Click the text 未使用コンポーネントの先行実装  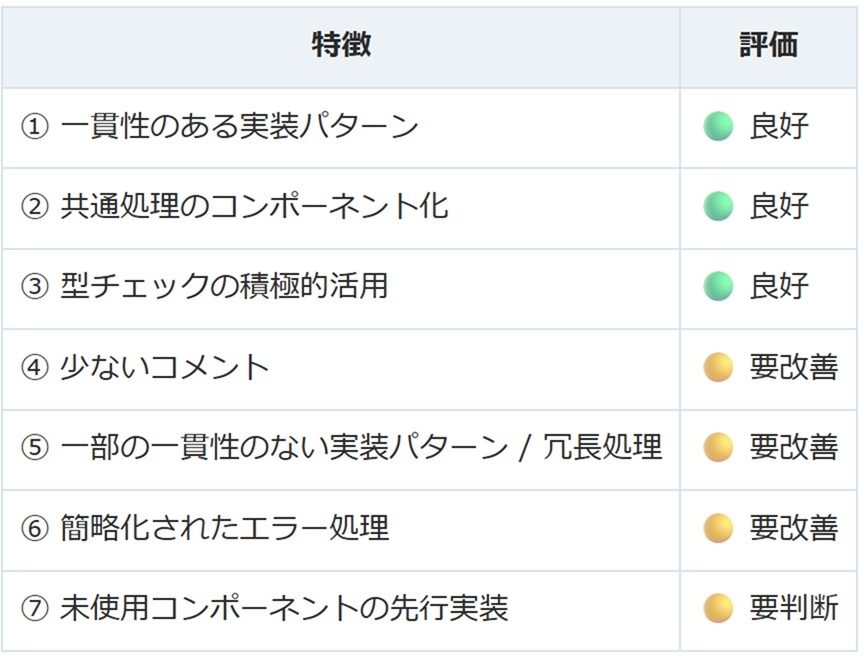pyautogui.click(x=284, y=608)
